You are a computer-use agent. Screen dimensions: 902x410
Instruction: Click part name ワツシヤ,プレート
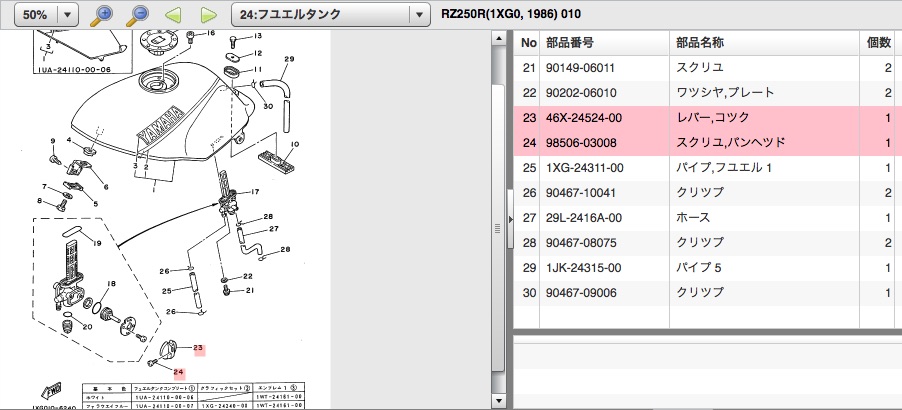[725, 93]
